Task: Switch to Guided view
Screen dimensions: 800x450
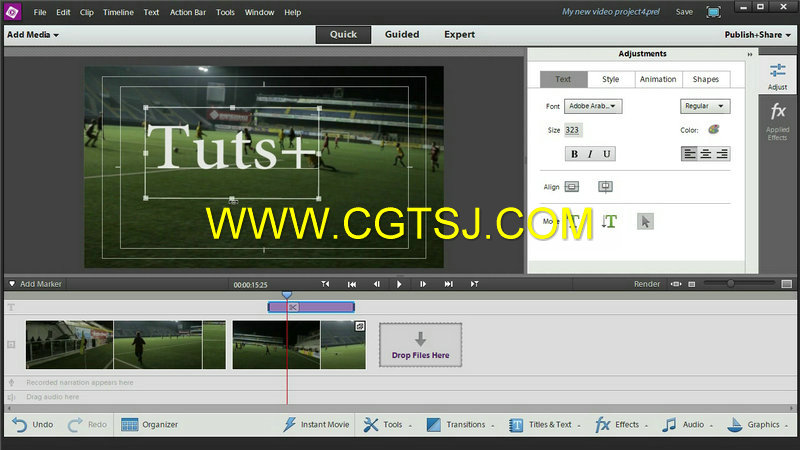Action: (402, 35)
